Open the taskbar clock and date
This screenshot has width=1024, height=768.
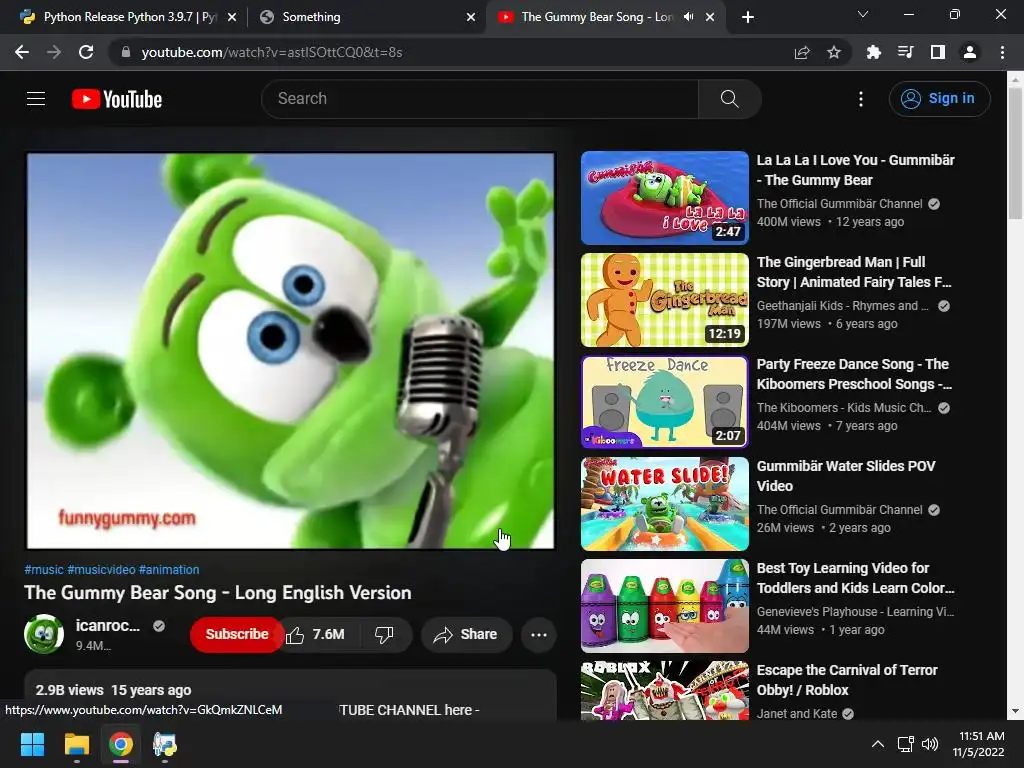978,744
